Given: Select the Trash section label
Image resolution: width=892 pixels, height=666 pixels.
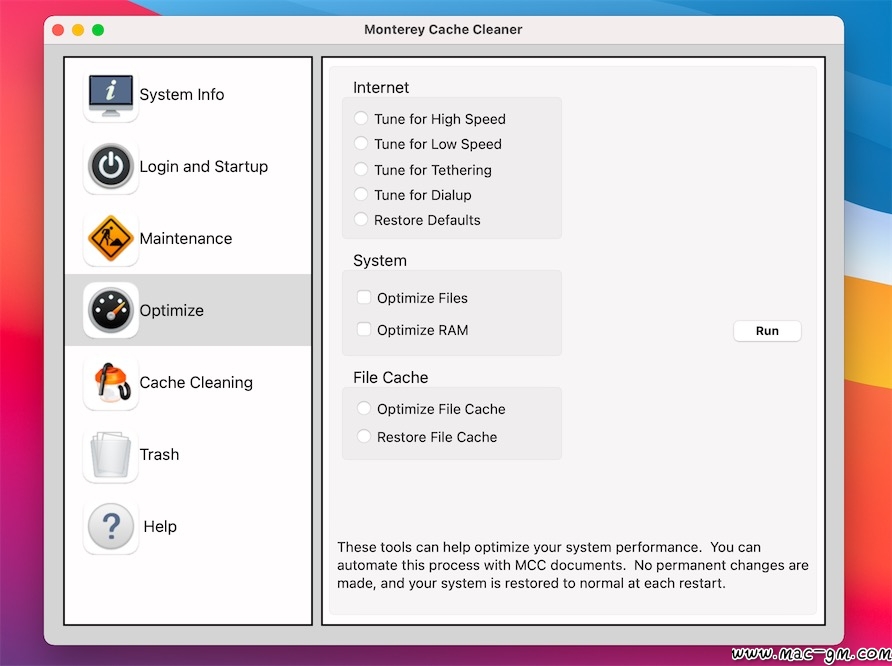Looking at the screenshot, I should tap(159, 454).
